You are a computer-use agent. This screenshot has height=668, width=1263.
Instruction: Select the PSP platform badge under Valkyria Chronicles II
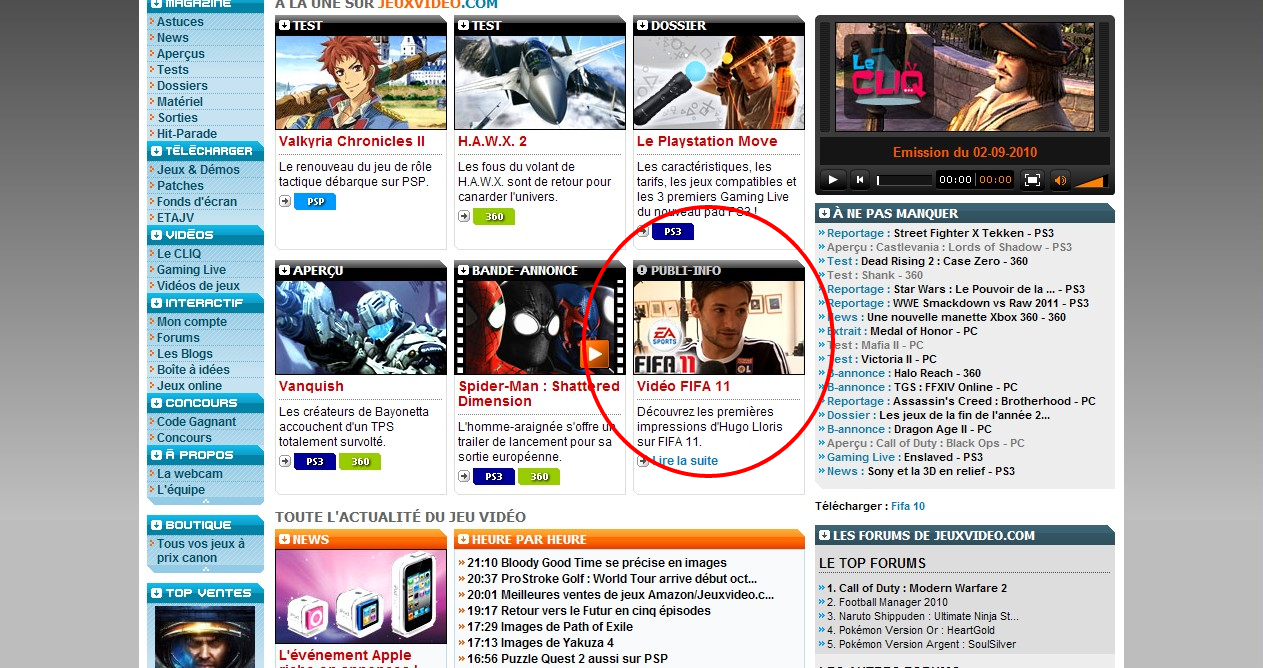315,202
